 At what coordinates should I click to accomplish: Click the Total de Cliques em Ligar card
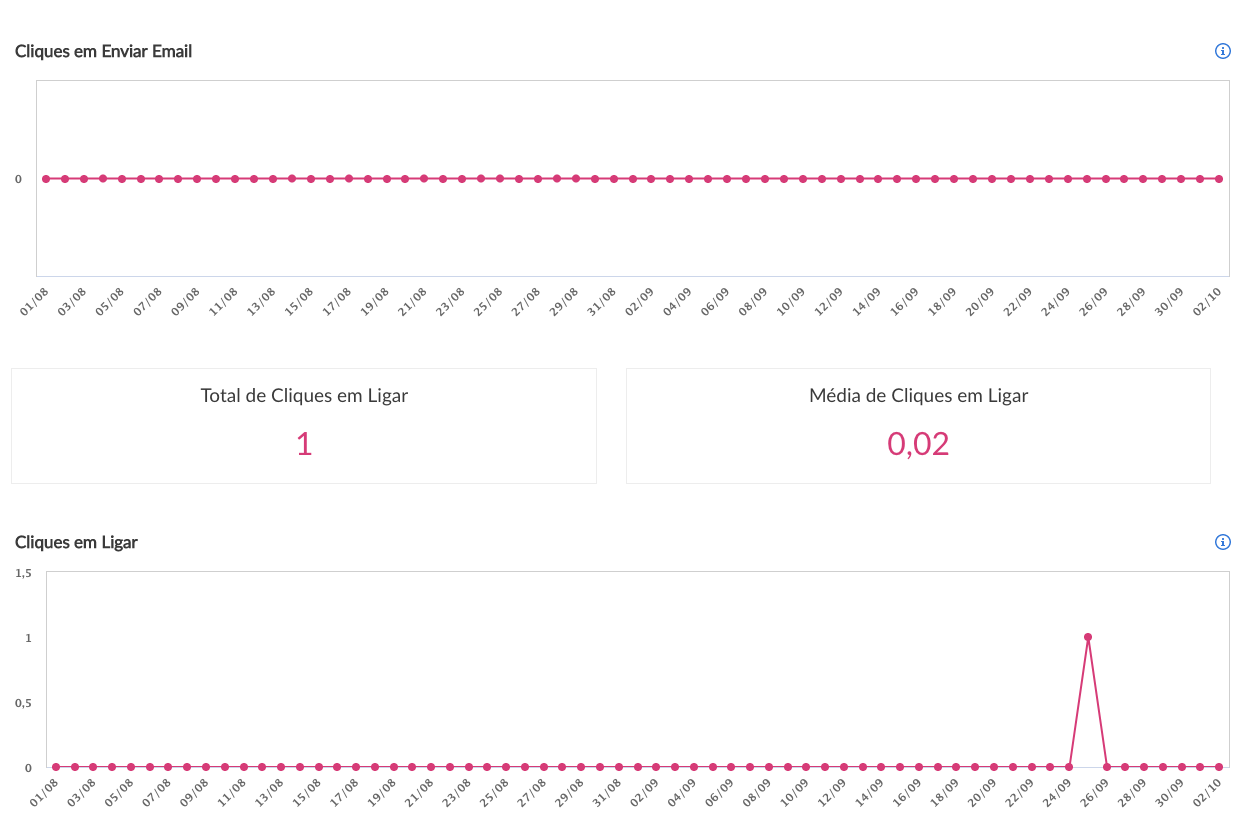pos(304,426)
